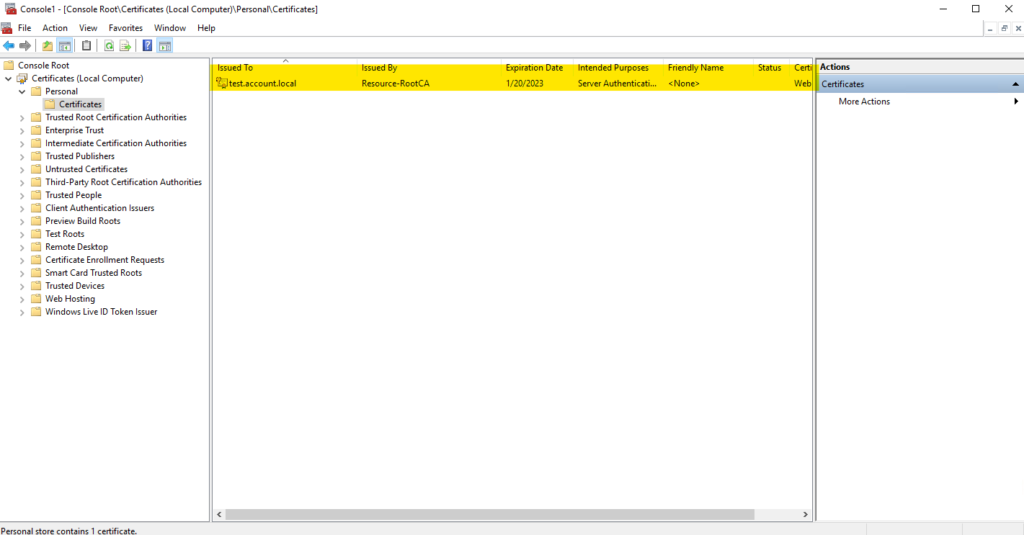Image resolution: width=1024 pixels, height=535 pixels.
Task: Click the horizontal scrollbar right arrow
Action: click(806, 515)
